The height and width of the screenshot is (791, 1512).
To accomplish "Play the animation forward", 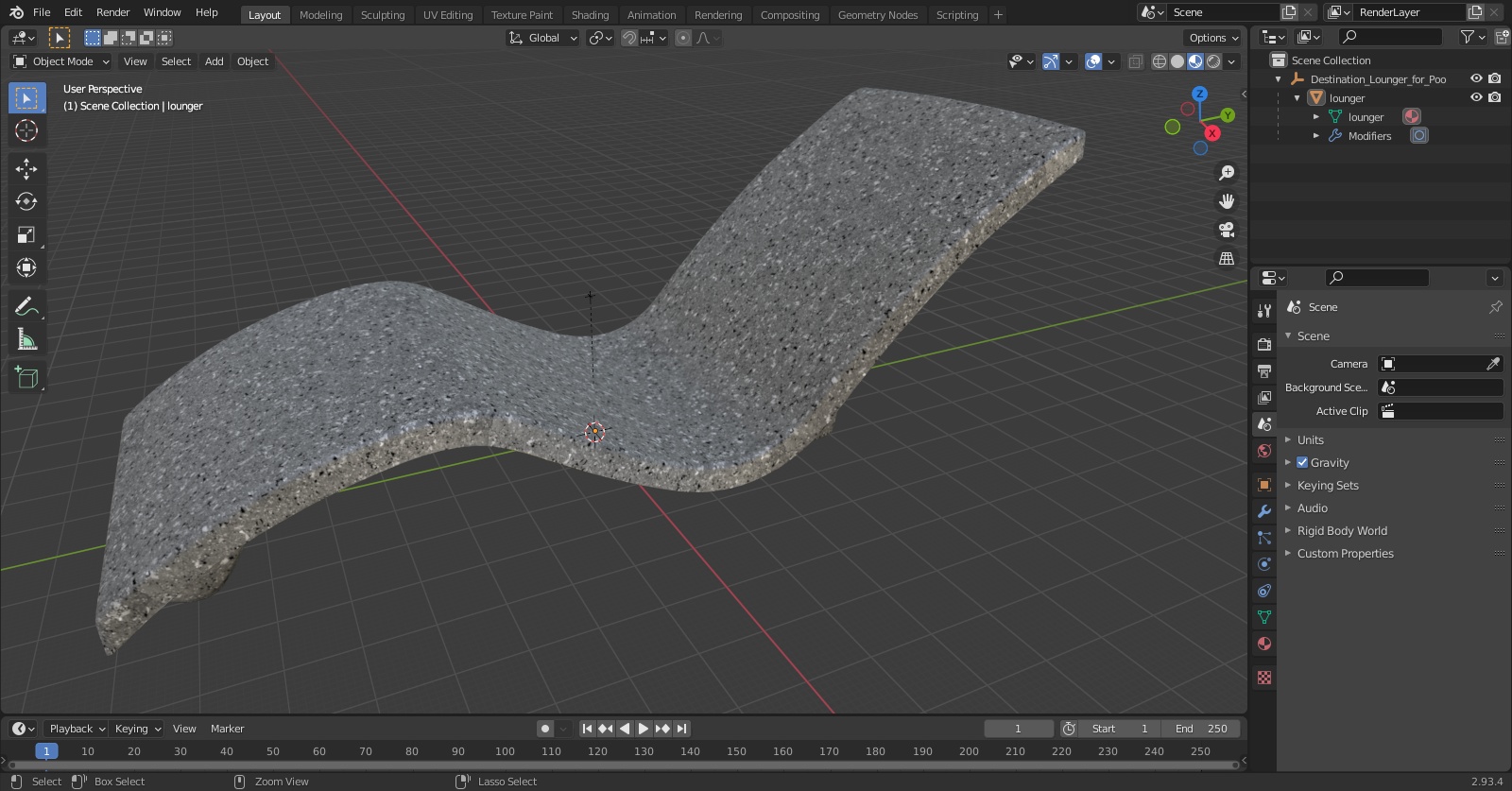I will 644,729.
